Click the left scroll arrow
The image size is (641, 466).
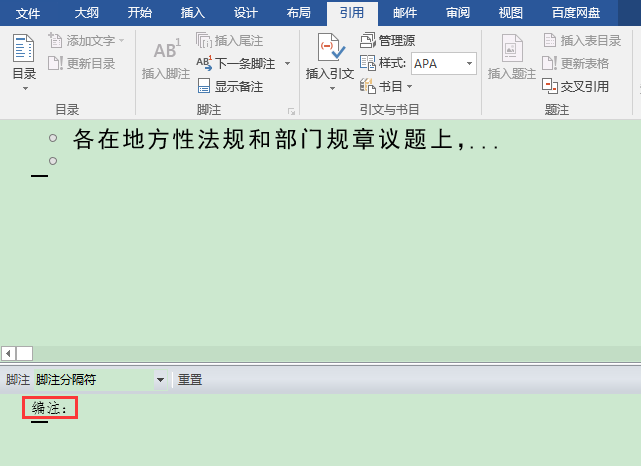tap(8, 353)
